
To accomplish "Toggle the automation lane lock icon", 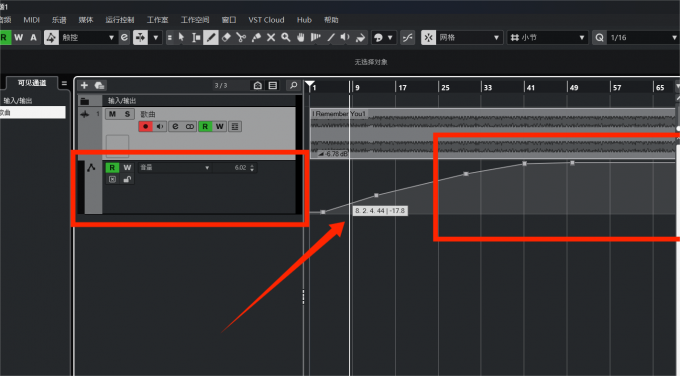I will pyautogui.click(x=127, y=179).
